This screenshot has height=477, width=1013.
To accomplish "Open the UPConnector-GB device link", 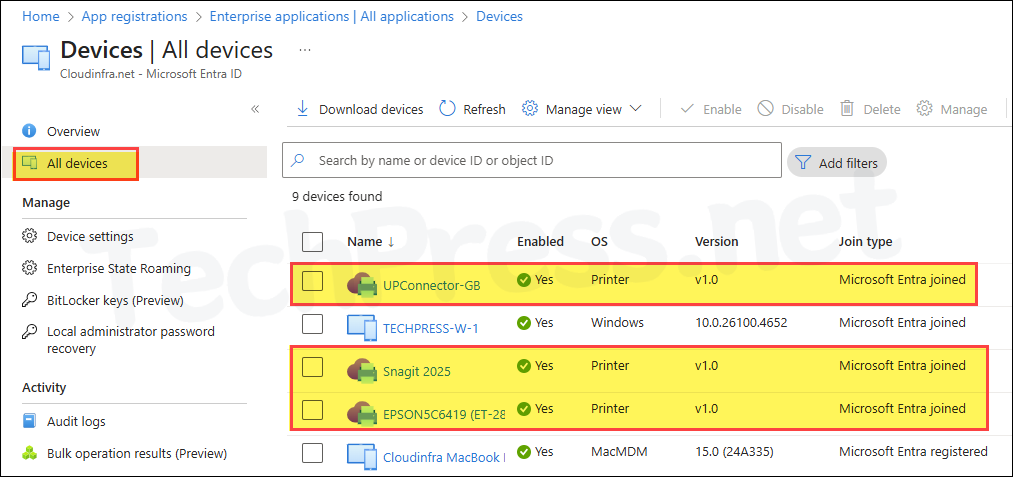I will click(432, 285).
